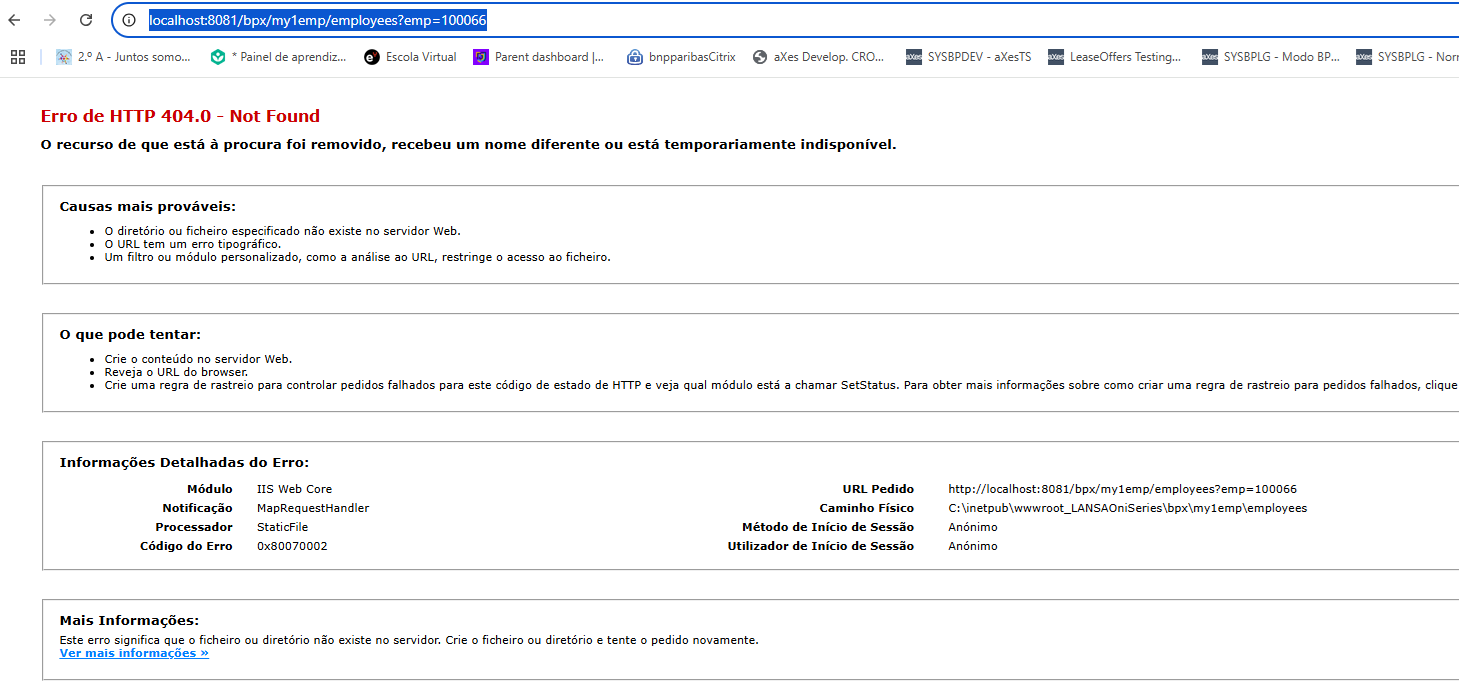This screenshot has width=1459, height=683.
Task: Open the SYSBPDEV - aXesTS bookmark
Action: pos(968,57)
